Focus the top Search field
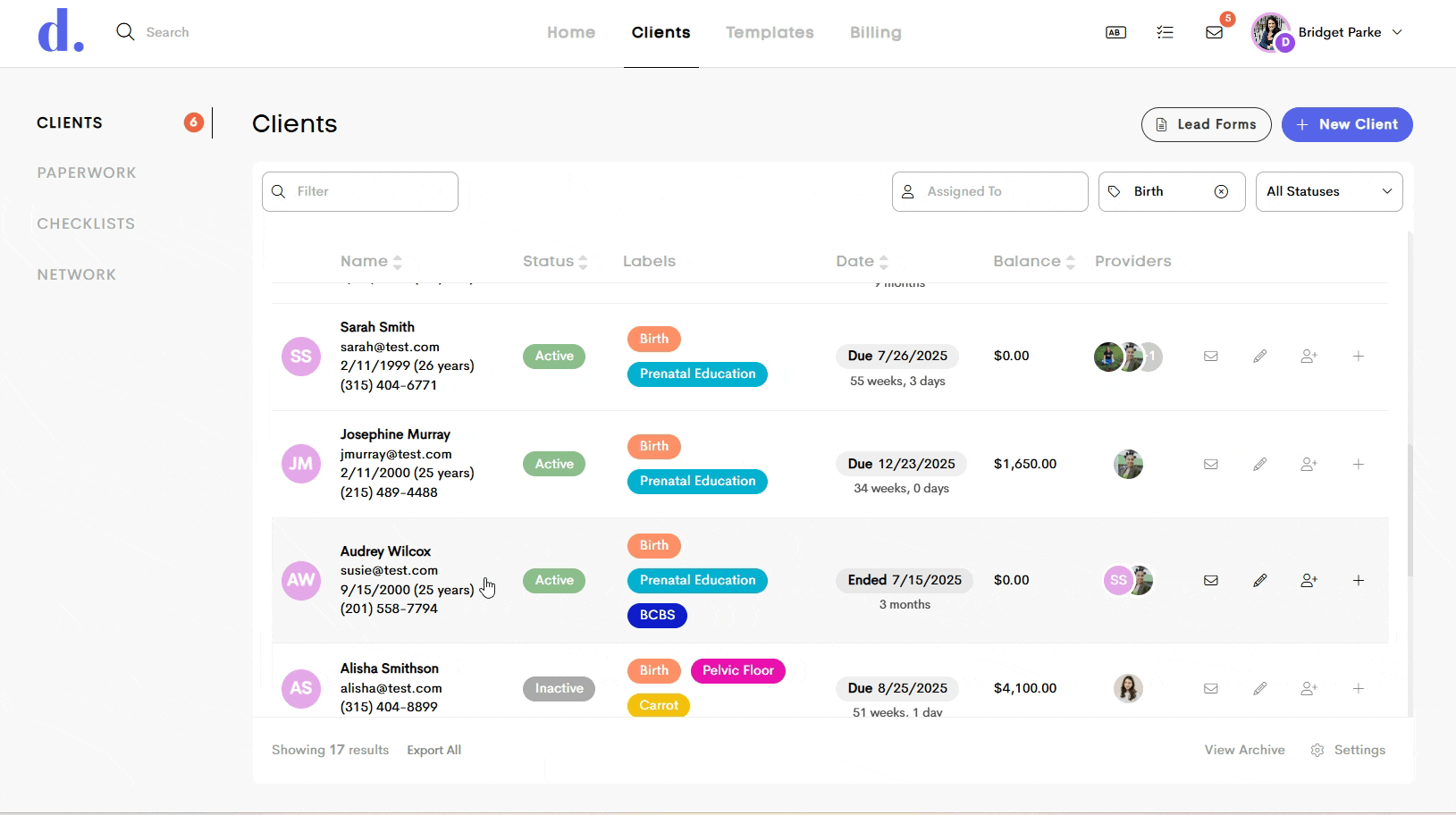Image resolution: width=1456 pixels, height=815 pixels. [x=167, y=32]
